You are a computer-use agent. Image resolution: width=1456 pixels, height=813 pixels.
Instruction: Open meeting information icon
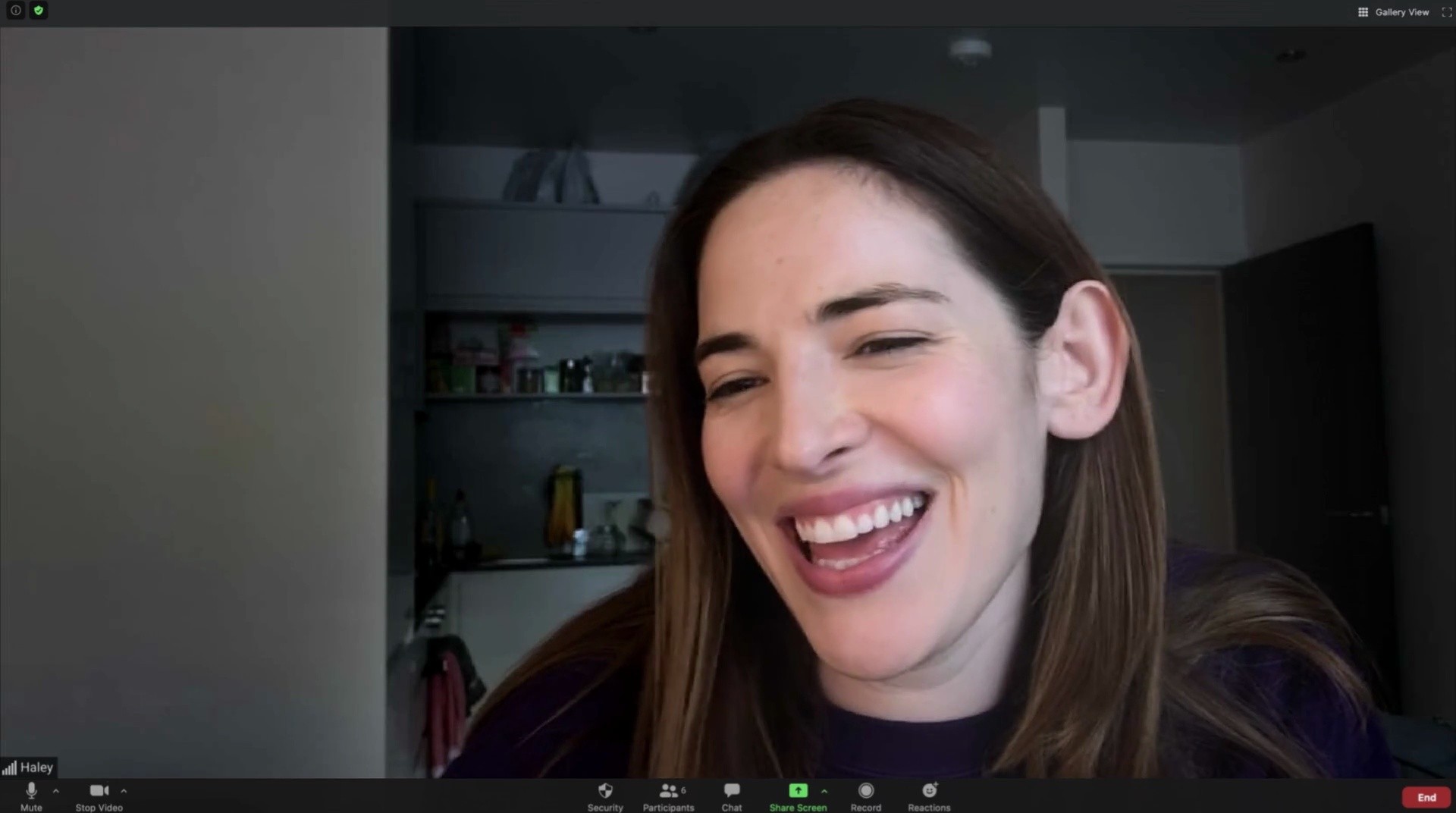tap(15, 11)
